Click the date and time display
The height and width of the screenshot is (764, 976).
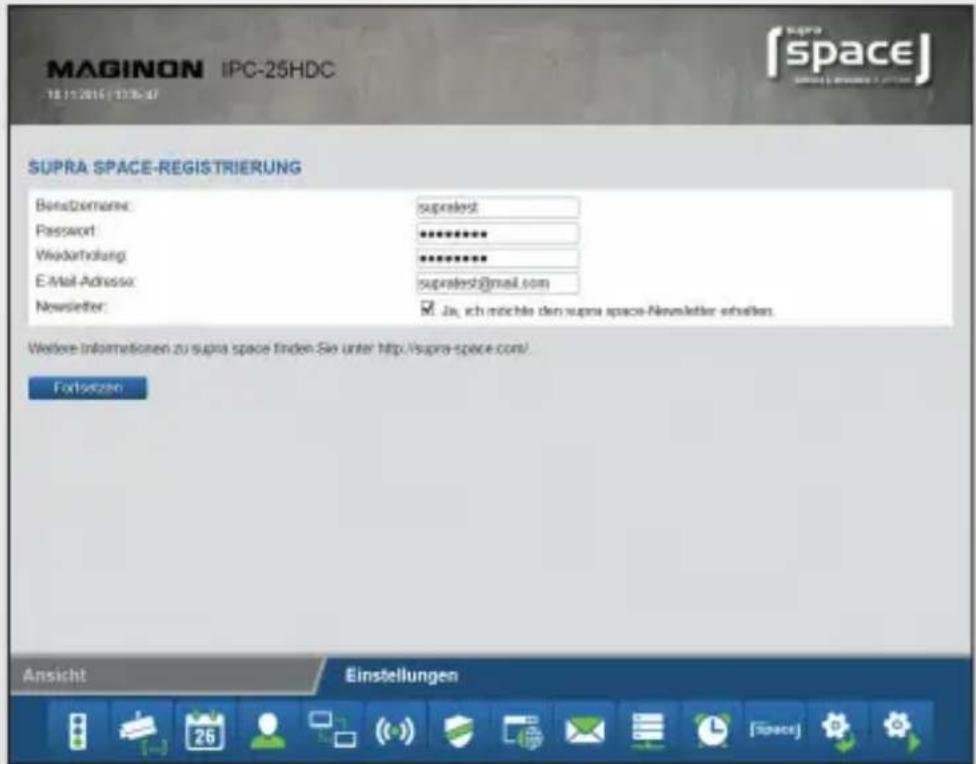(x=103, y=95)
